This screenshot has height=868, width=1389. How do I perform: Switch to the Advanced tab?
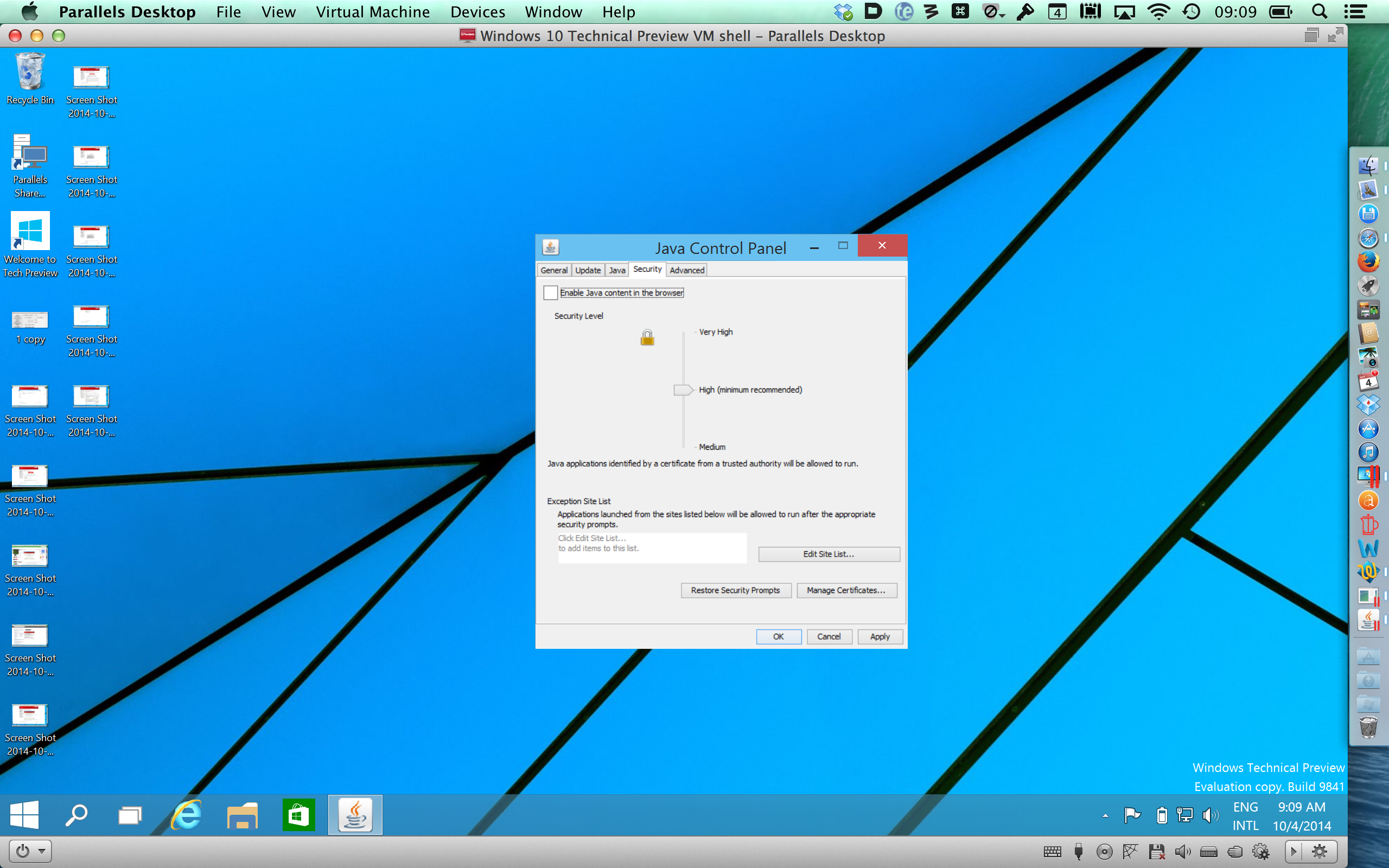pos(686,270)
